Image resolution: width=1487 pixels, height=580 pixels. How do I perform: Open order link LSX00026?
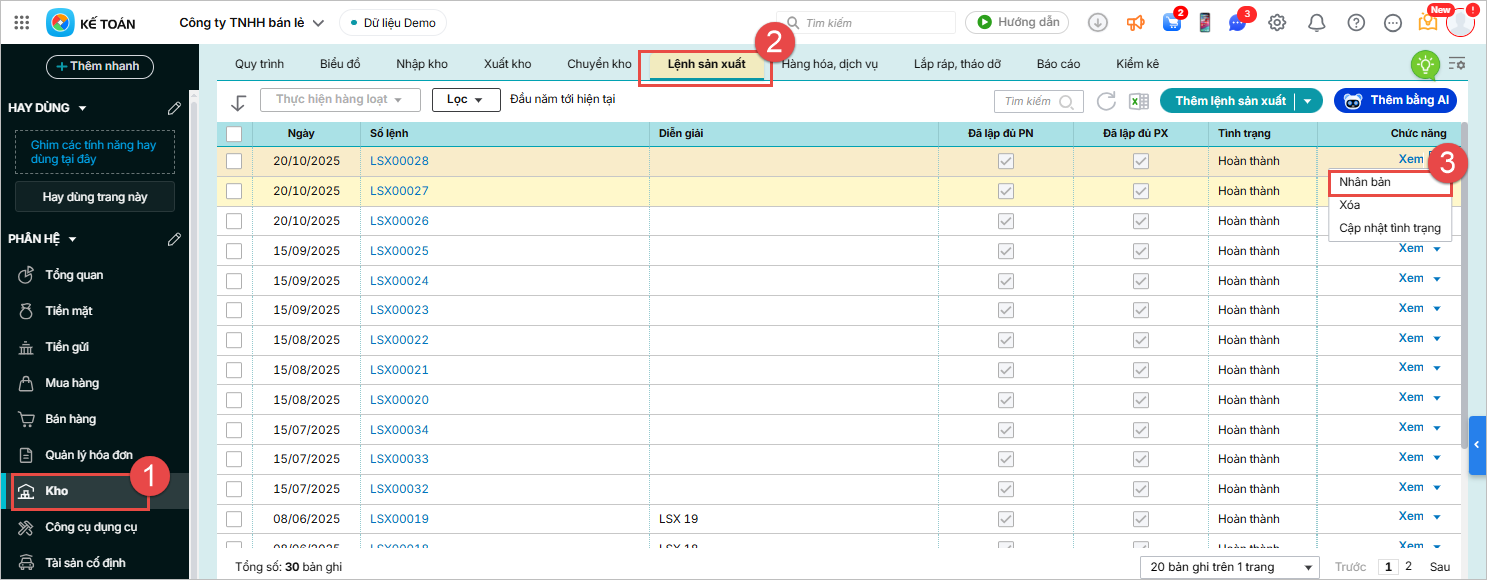click(399, 221)
